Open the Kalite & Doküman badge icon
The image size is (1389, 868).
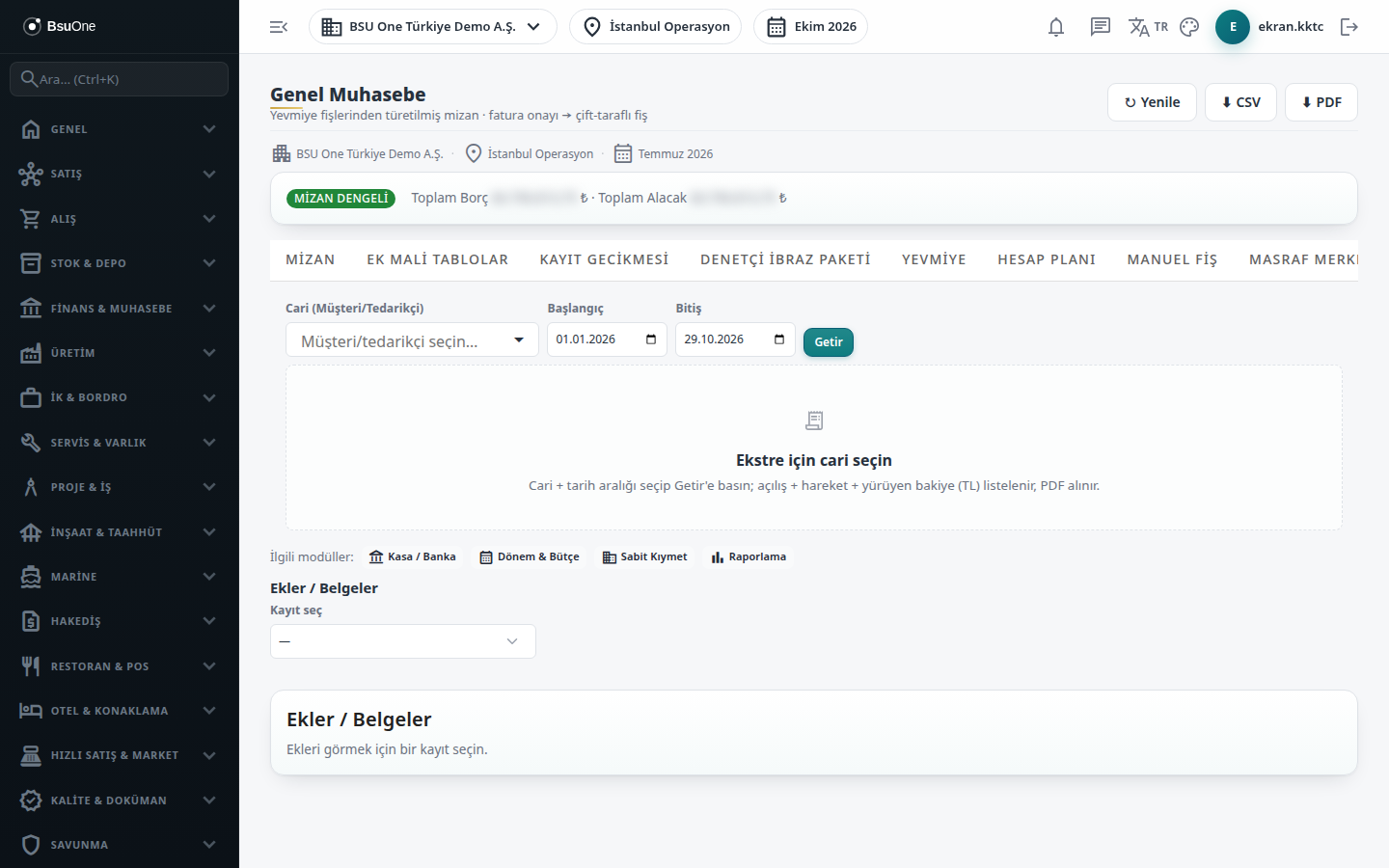click(31, 800)
